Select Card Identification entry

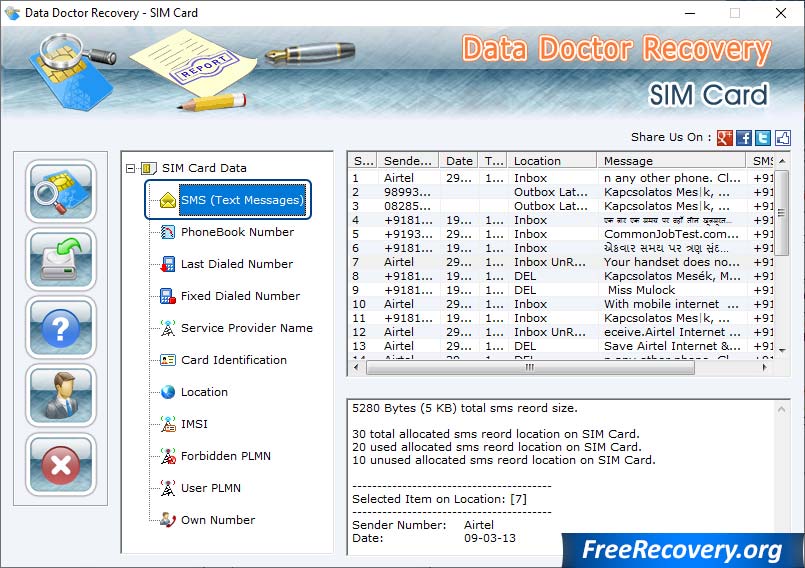[234, 360]
